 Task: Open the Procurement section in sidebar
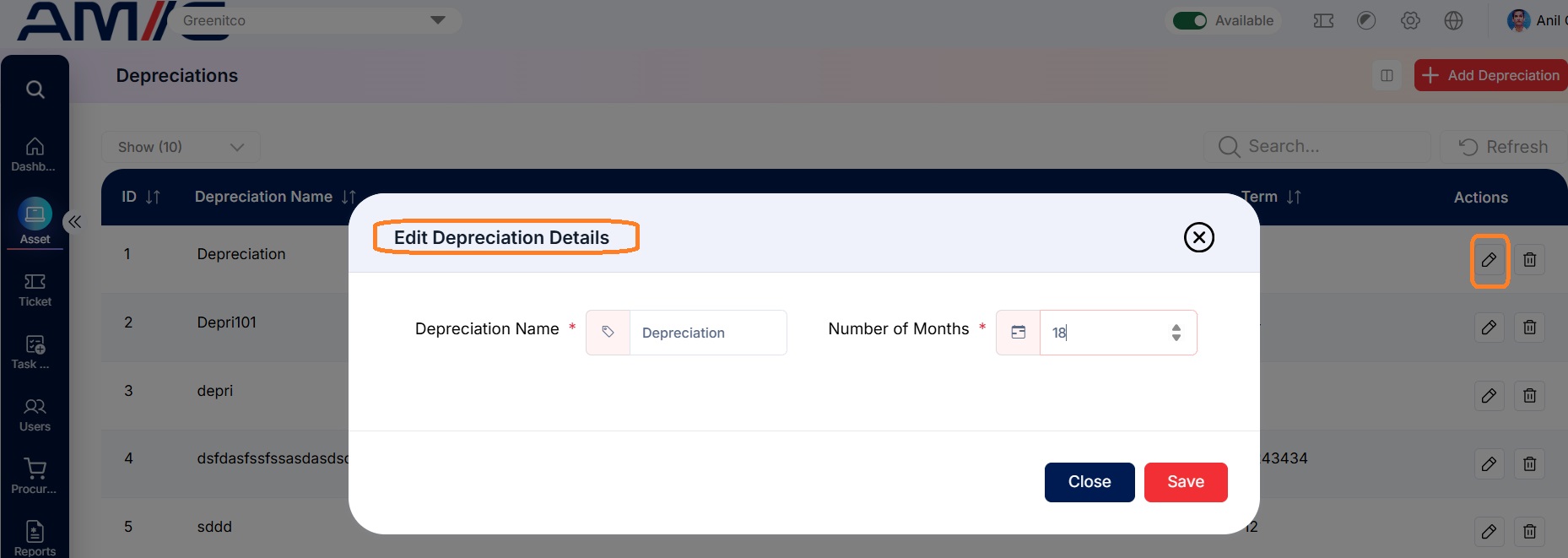[35, 477]
